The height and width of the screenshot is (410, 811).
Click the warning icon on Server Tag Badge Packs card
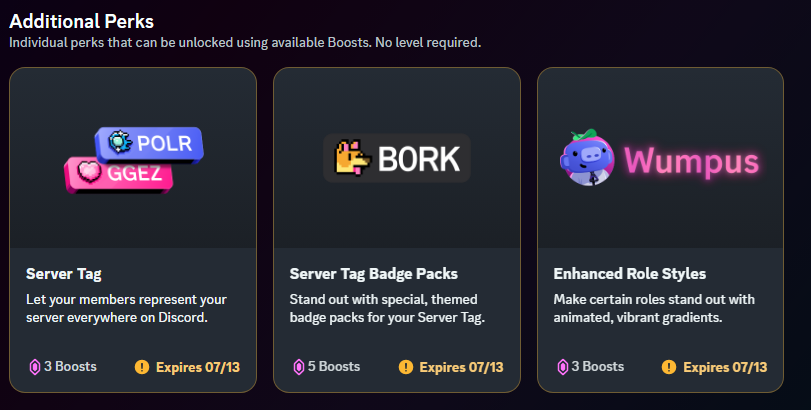tap(406, 367)
